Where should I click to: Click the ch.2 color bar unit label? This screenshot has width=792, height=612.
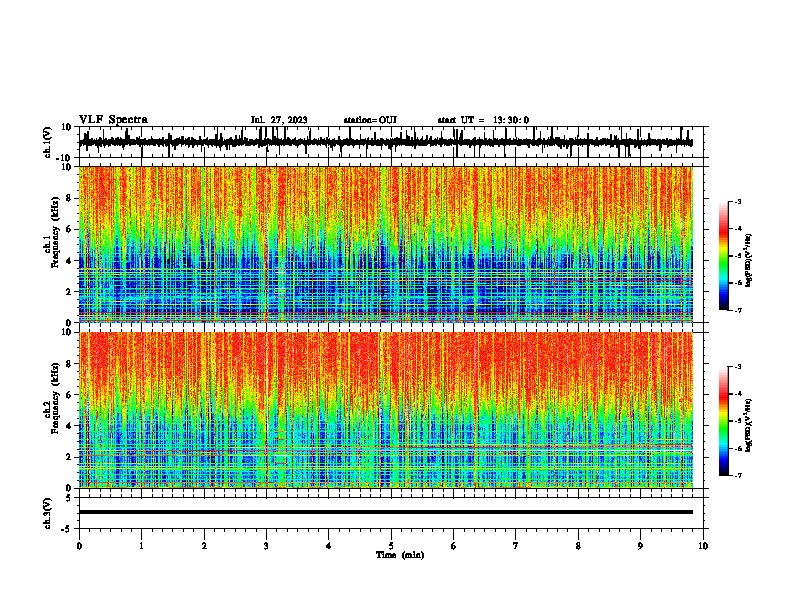pyautogui.click(x=748, y=425)
